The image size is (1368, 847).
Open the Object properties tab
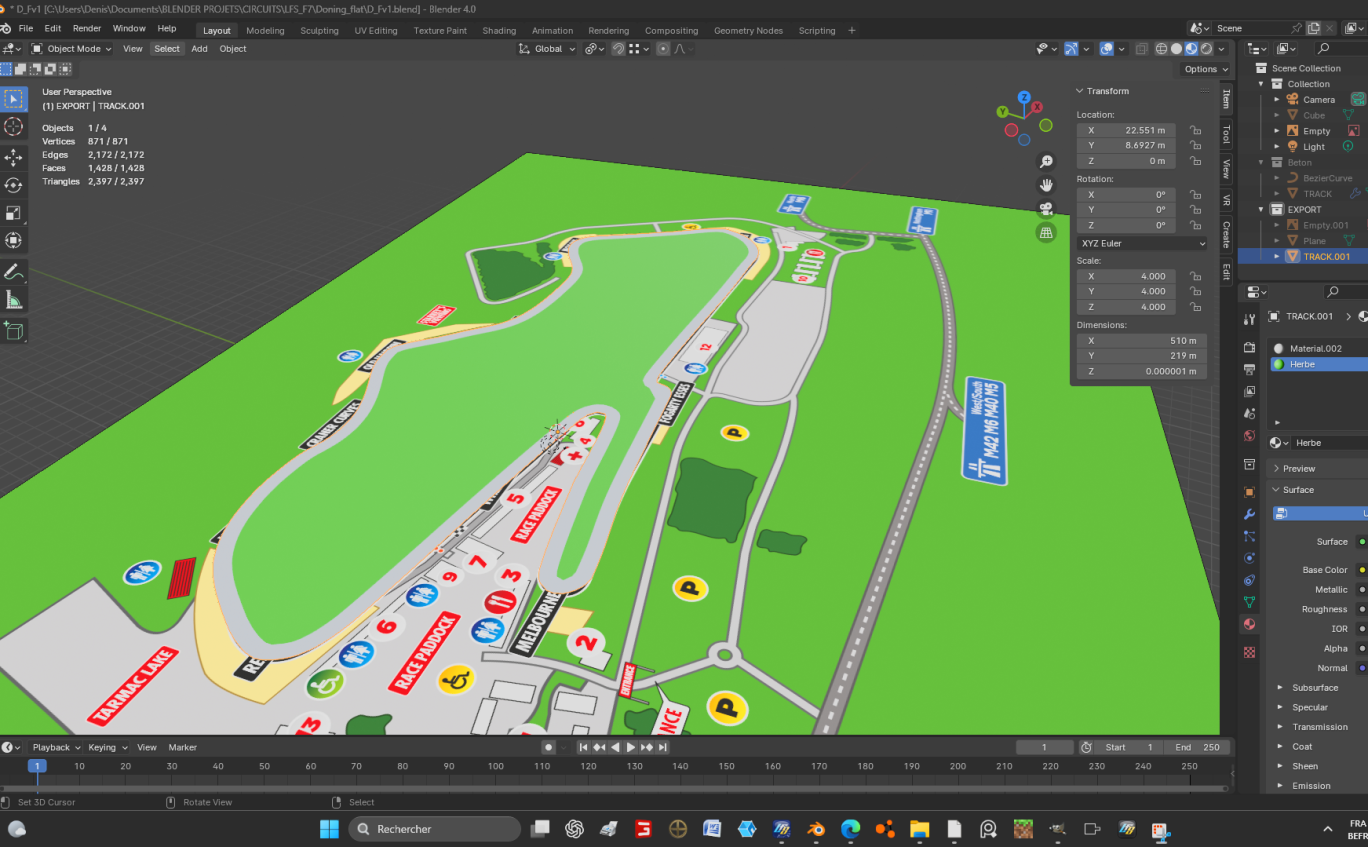tap(1249, 492)
